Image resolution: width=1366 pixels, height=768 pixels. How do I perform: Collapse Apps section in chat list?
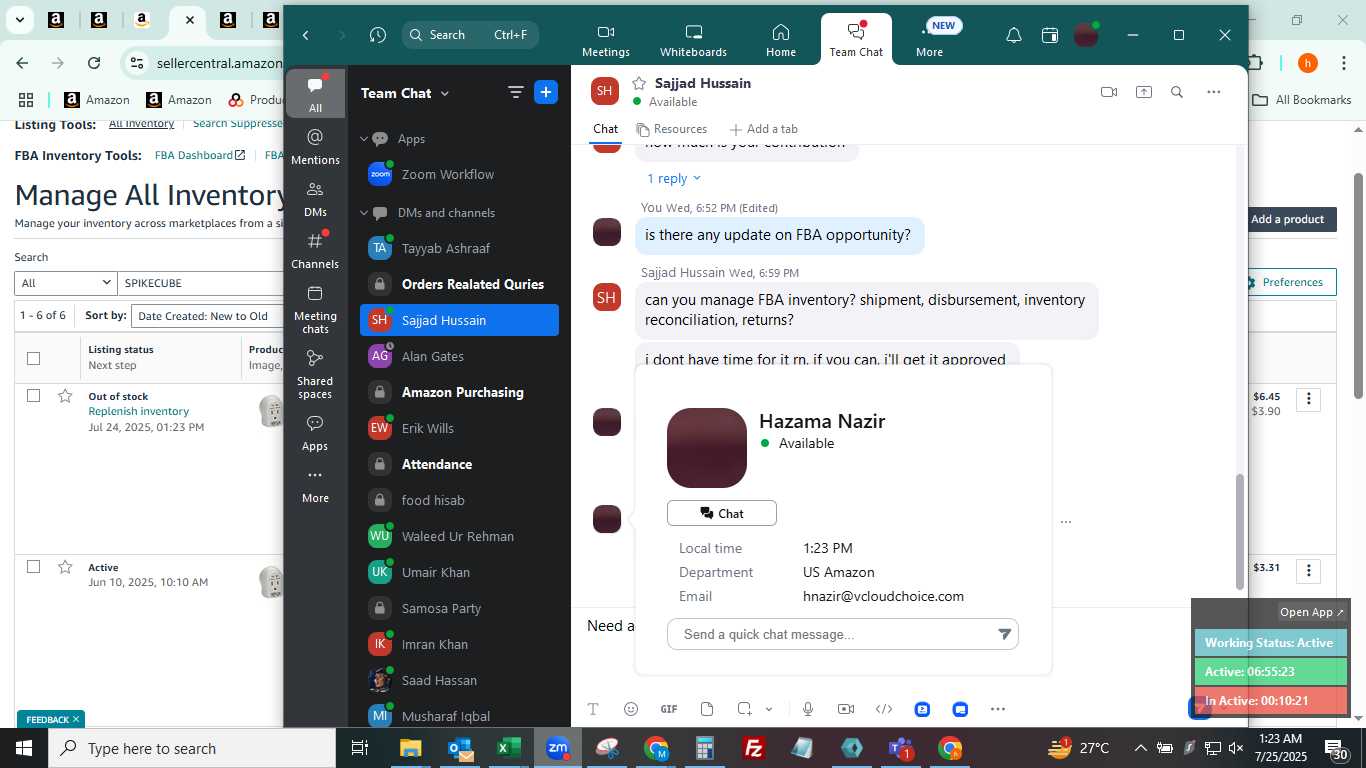click(364, 139)
